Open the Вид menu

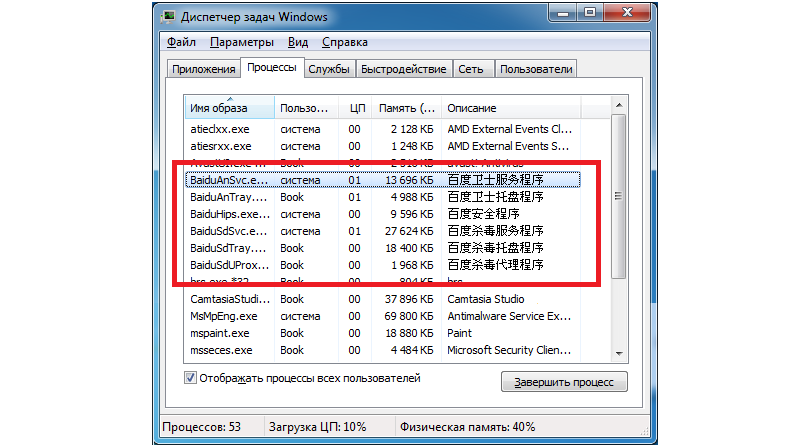297,42
